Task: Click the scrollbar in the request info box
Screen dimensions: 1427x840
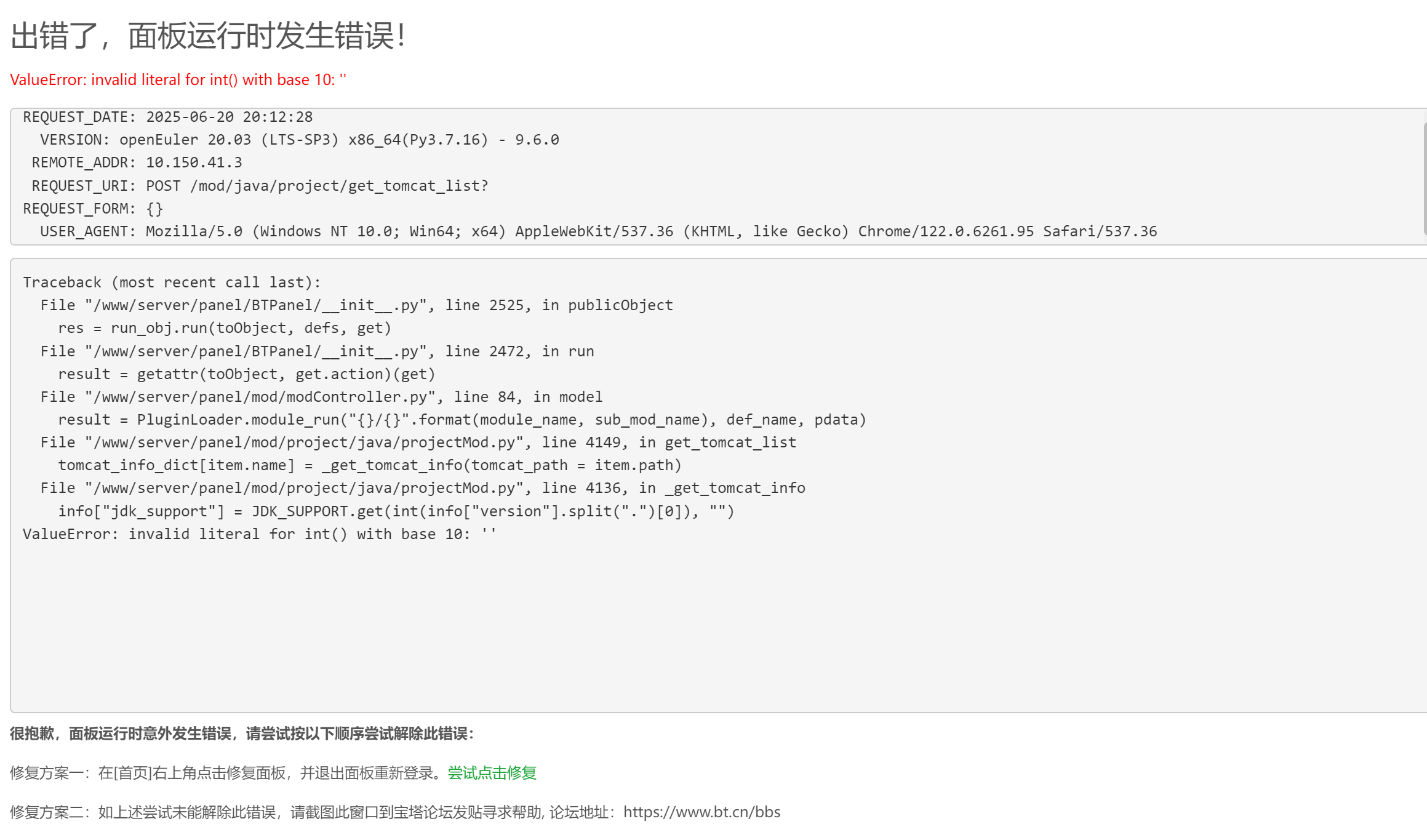Action: tap(1425, 178)
